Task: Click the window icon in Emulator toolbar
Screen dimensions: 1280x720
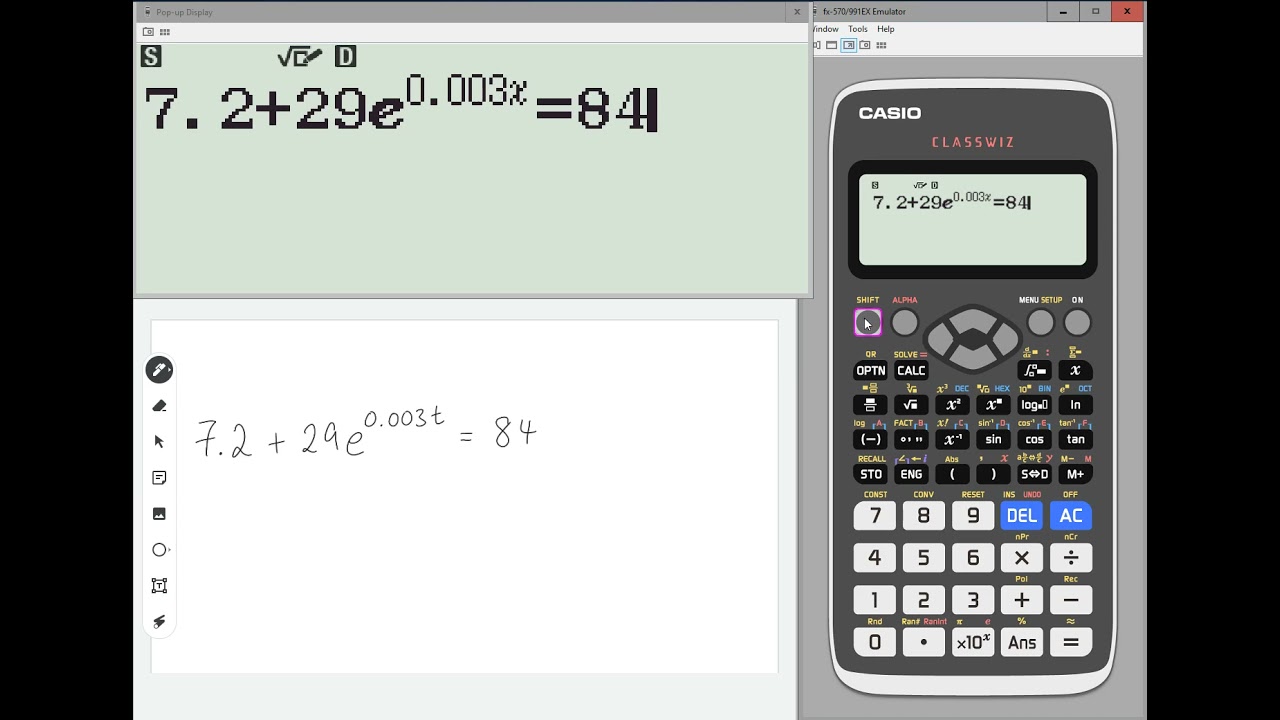Action: pyautogui.click(x=832, y=45)
